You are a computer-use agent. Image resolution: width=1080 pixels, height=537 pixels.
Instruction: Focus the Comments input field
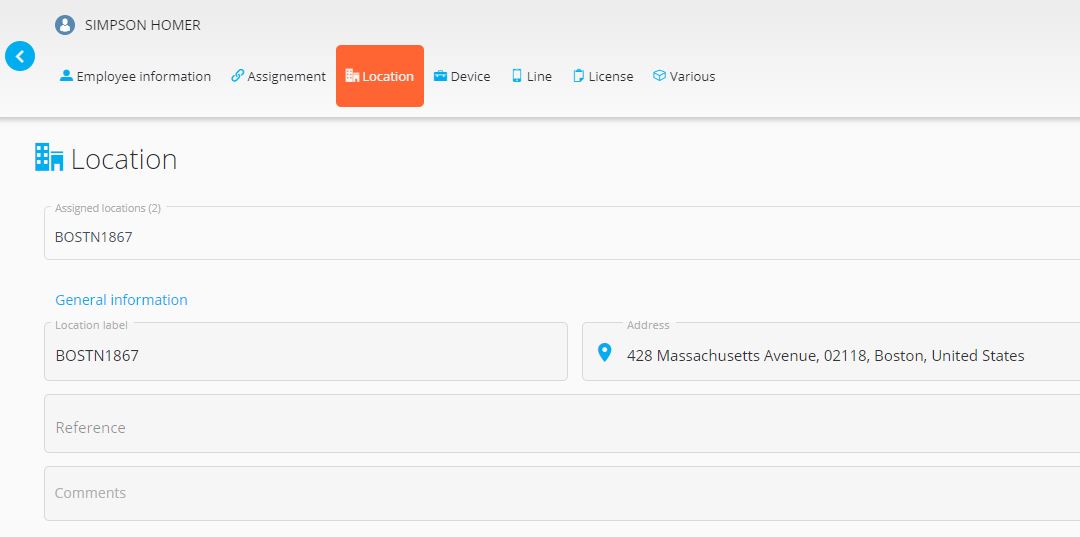click(562, 494)
